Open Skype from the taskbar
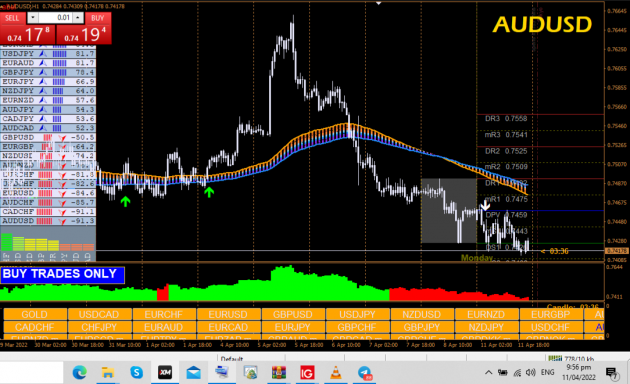The image size is (630, 384). 137,373
